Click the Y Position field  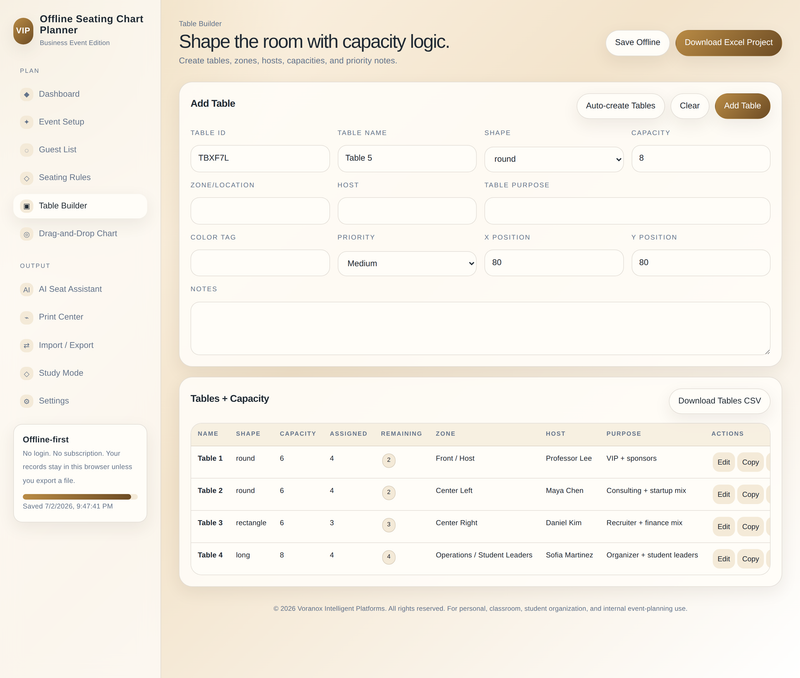coord(701,263)
